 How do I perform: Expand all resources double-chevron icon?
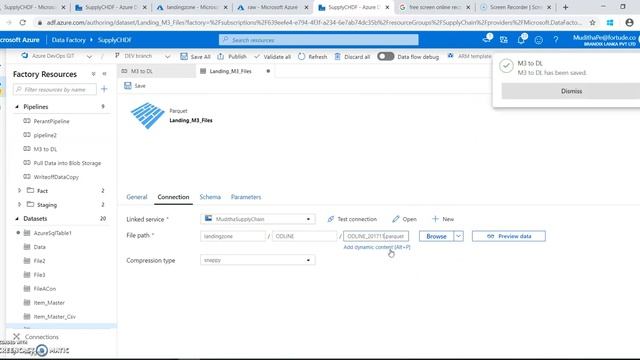93,74
